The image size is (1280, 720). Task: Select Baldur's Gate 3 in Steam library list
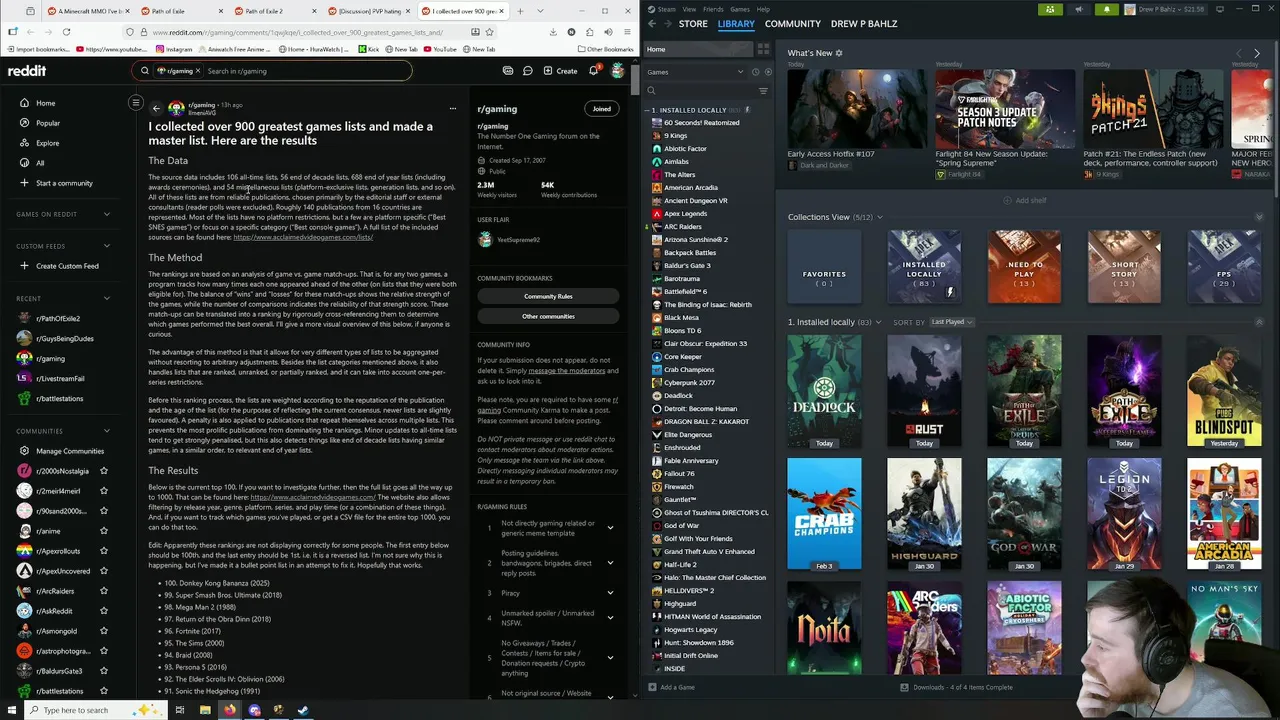(687, 266)
